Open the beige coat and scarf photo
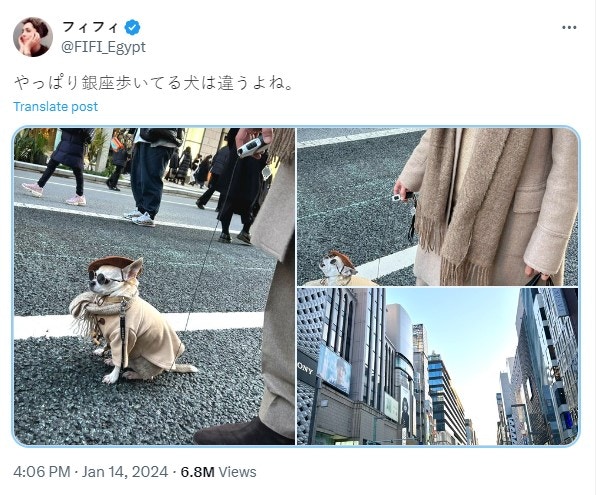 (437, 207)
